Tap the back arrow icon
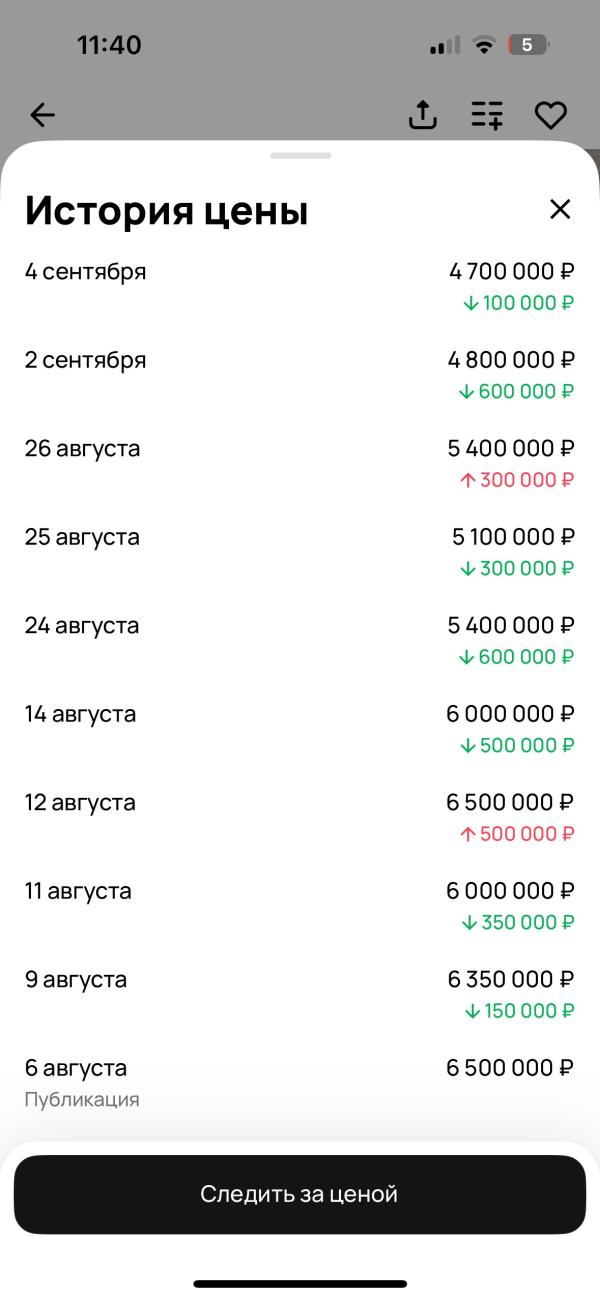 coord(42,115)
